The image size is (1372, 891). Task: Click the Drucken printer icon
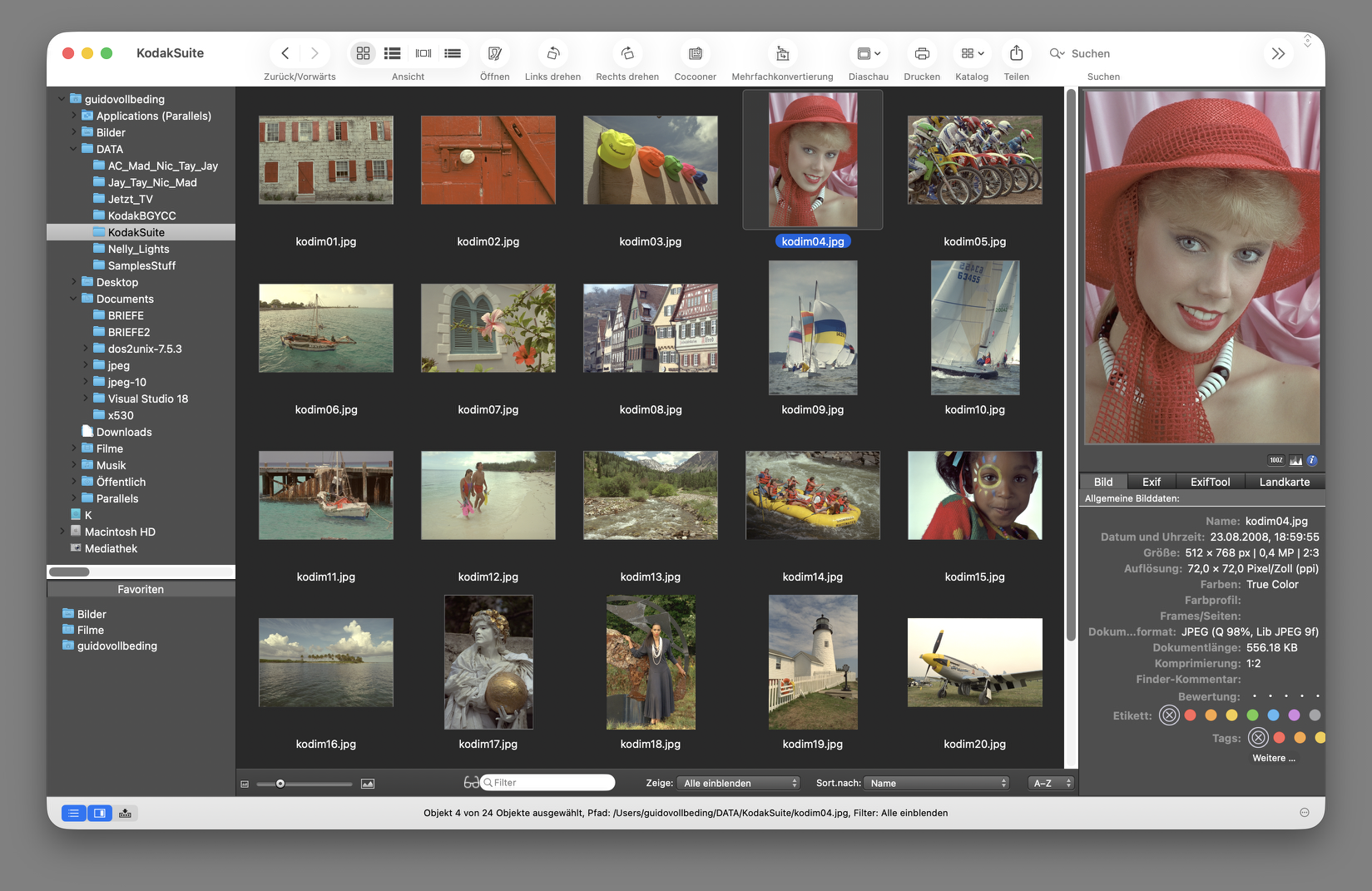(922, 53)
